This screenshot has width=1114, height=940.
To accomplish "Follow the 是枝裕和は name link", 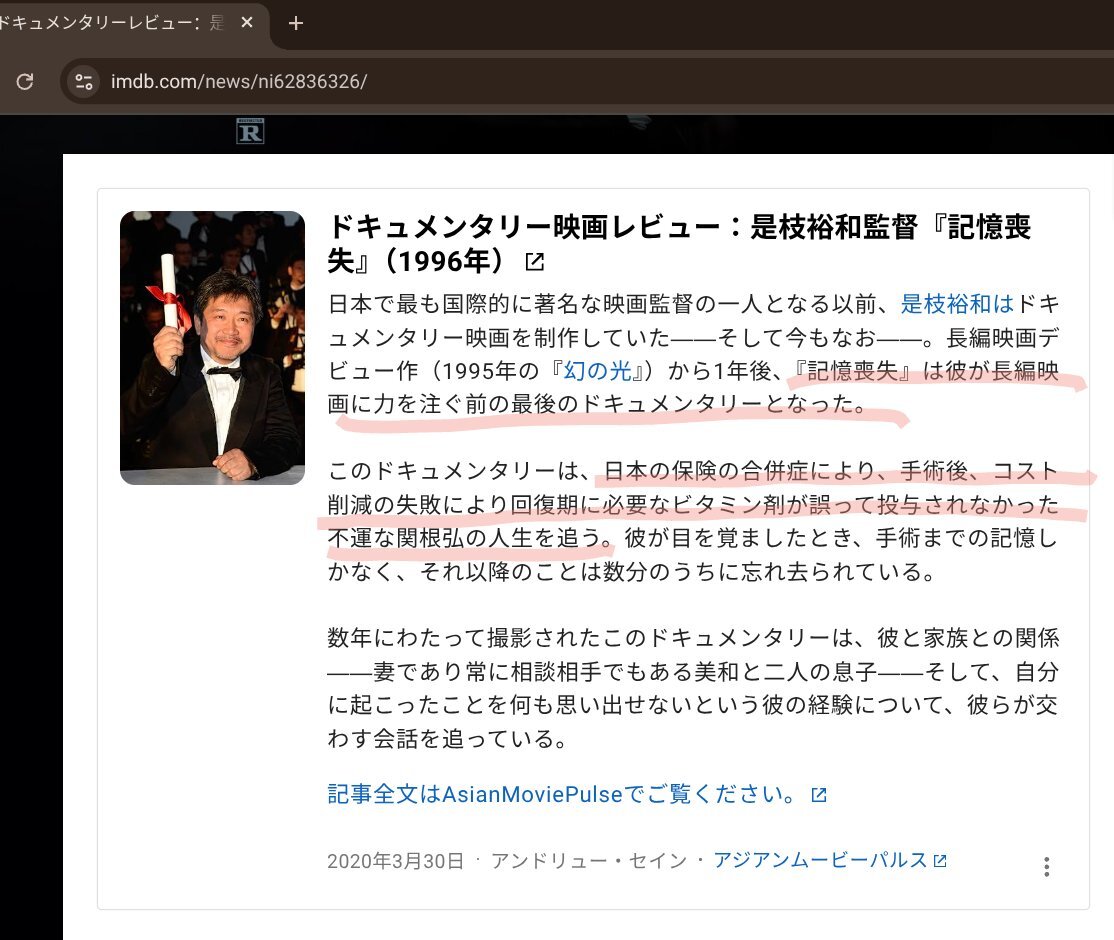I will click(x=957, y=304).
